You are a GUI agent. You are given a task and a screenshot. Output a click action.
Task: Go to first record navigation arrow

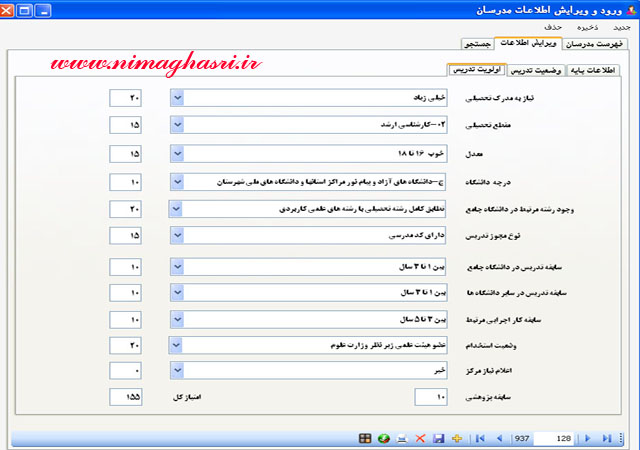coord(481,438)
